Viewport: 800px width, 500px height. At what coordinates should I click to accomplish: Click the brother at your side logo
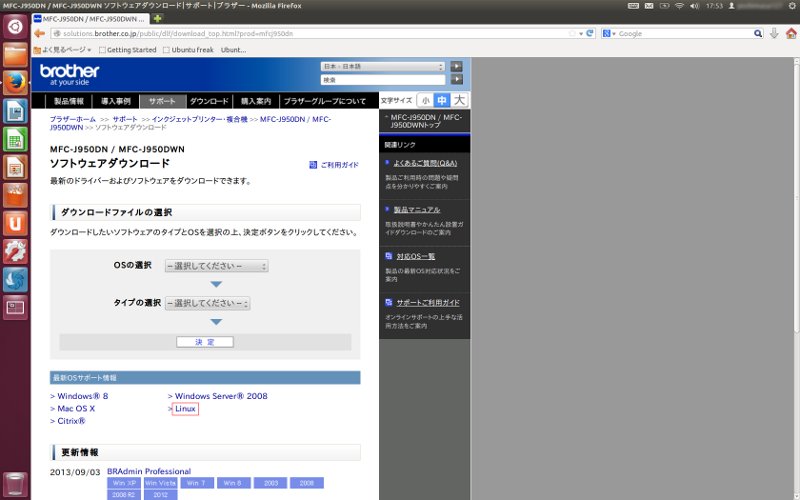69,74
